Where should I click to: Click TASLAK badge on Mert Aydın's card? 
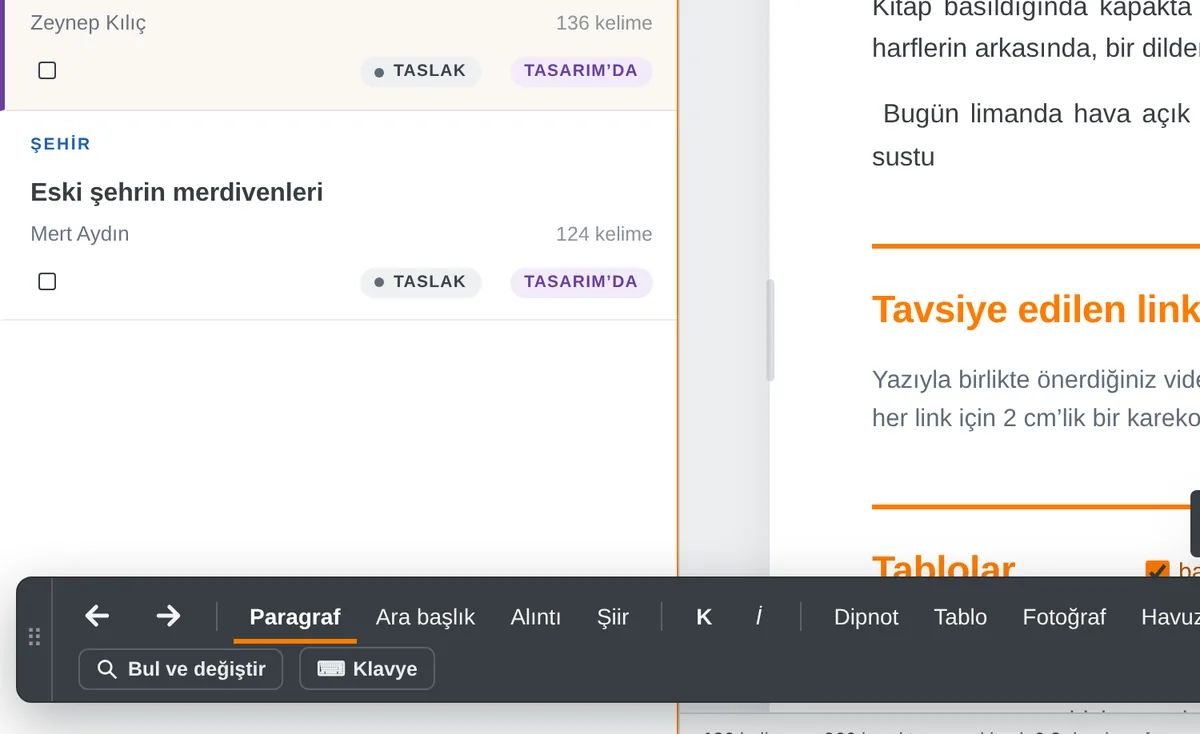tap(420, 282)
